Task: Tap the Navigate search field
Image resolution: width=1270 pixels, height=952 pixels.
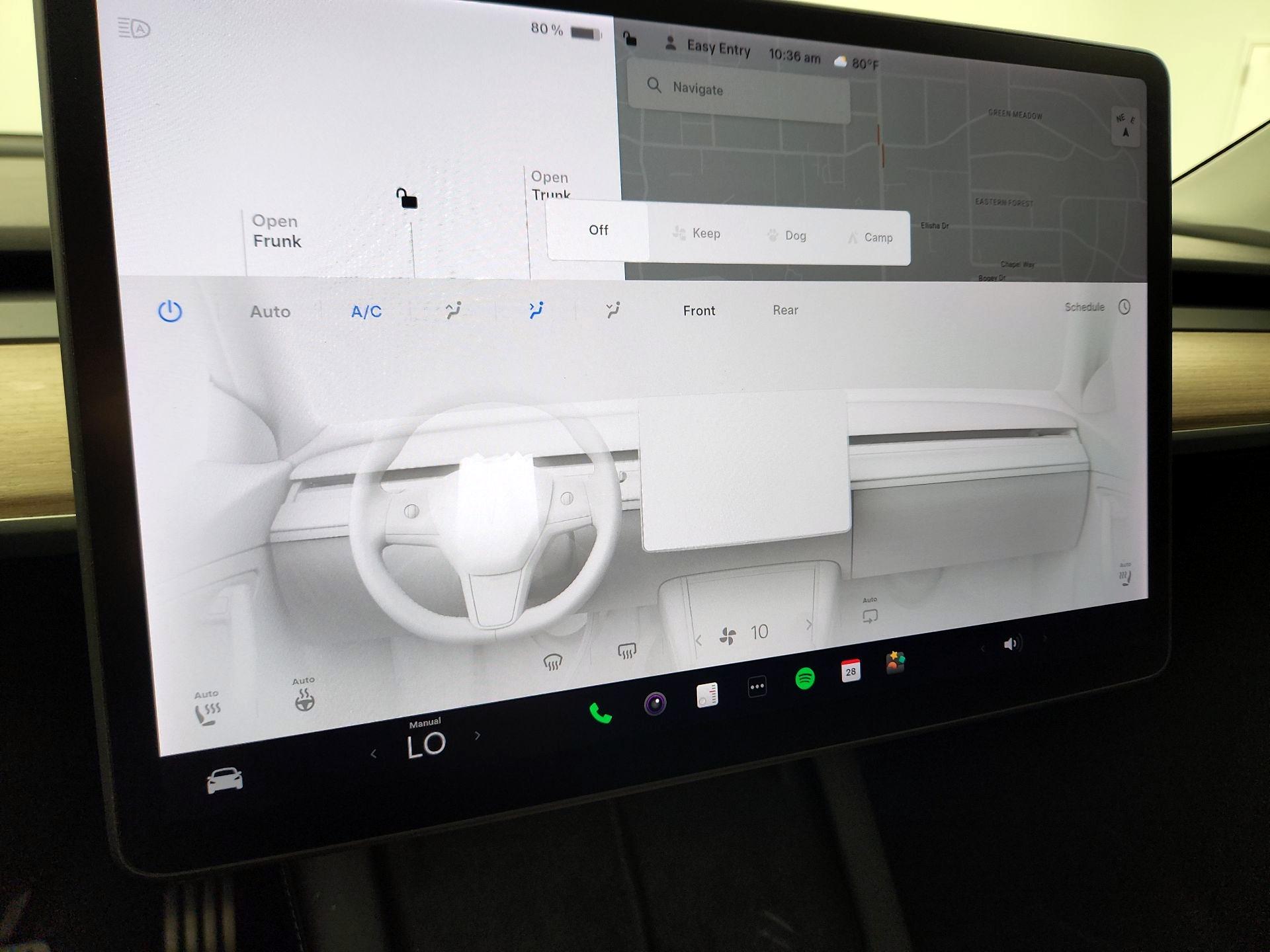Action: [x=738, y=89]
